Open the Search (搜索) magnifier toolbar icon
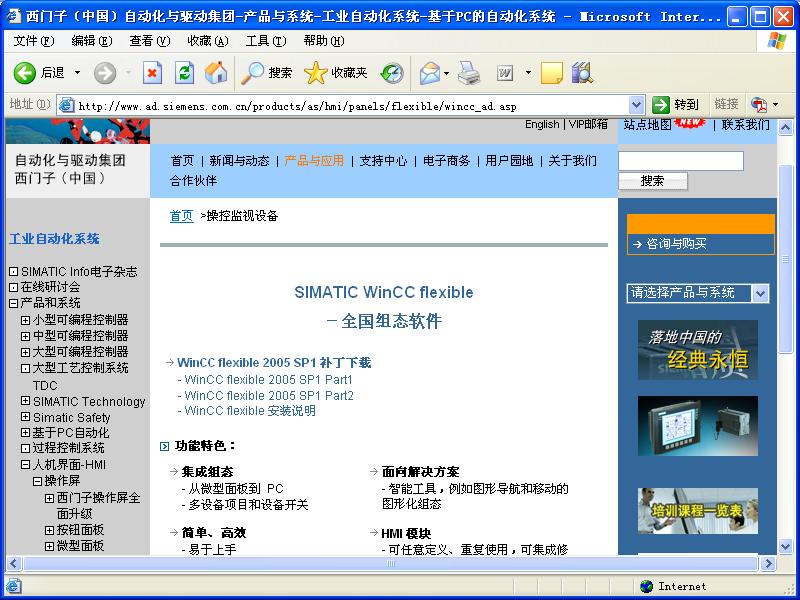 (x=254, y=73)
